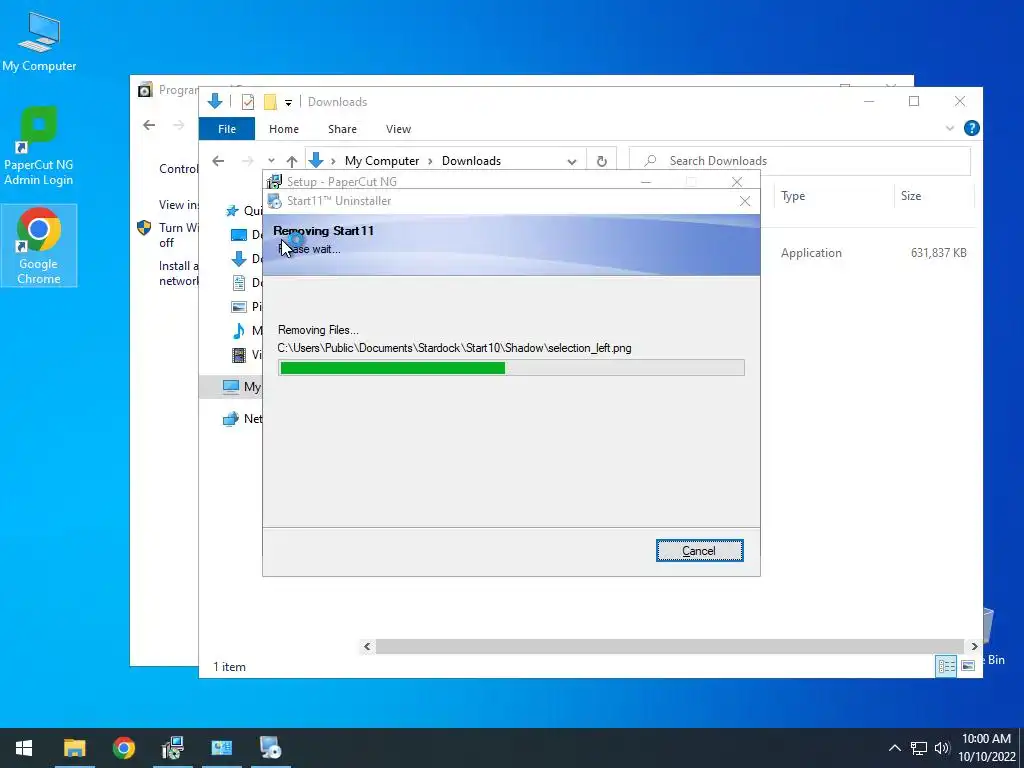This screenshot has height=768, width=1024.
Task: Switch to details view layout
Action: click(x=946, y=665)
